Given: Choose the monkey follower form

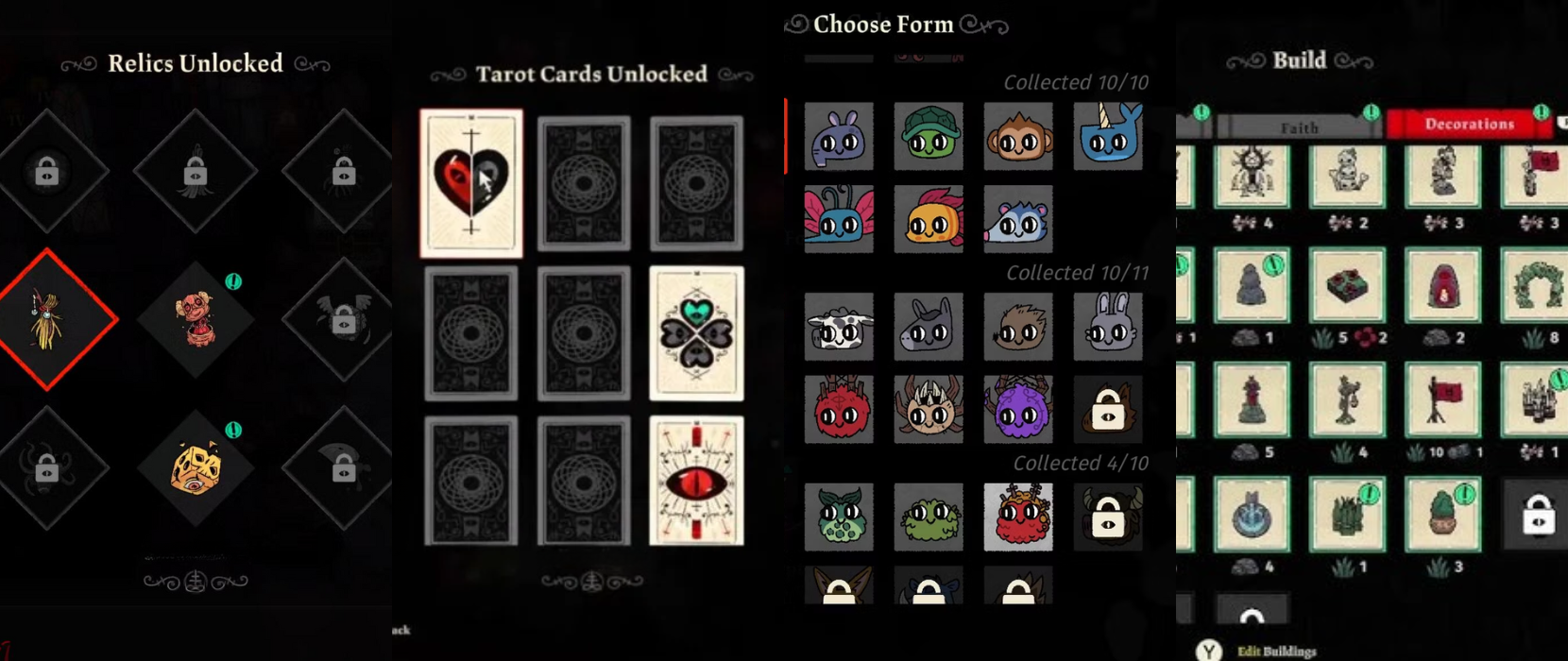Looking at the screenshot, I should (1018, 137).
